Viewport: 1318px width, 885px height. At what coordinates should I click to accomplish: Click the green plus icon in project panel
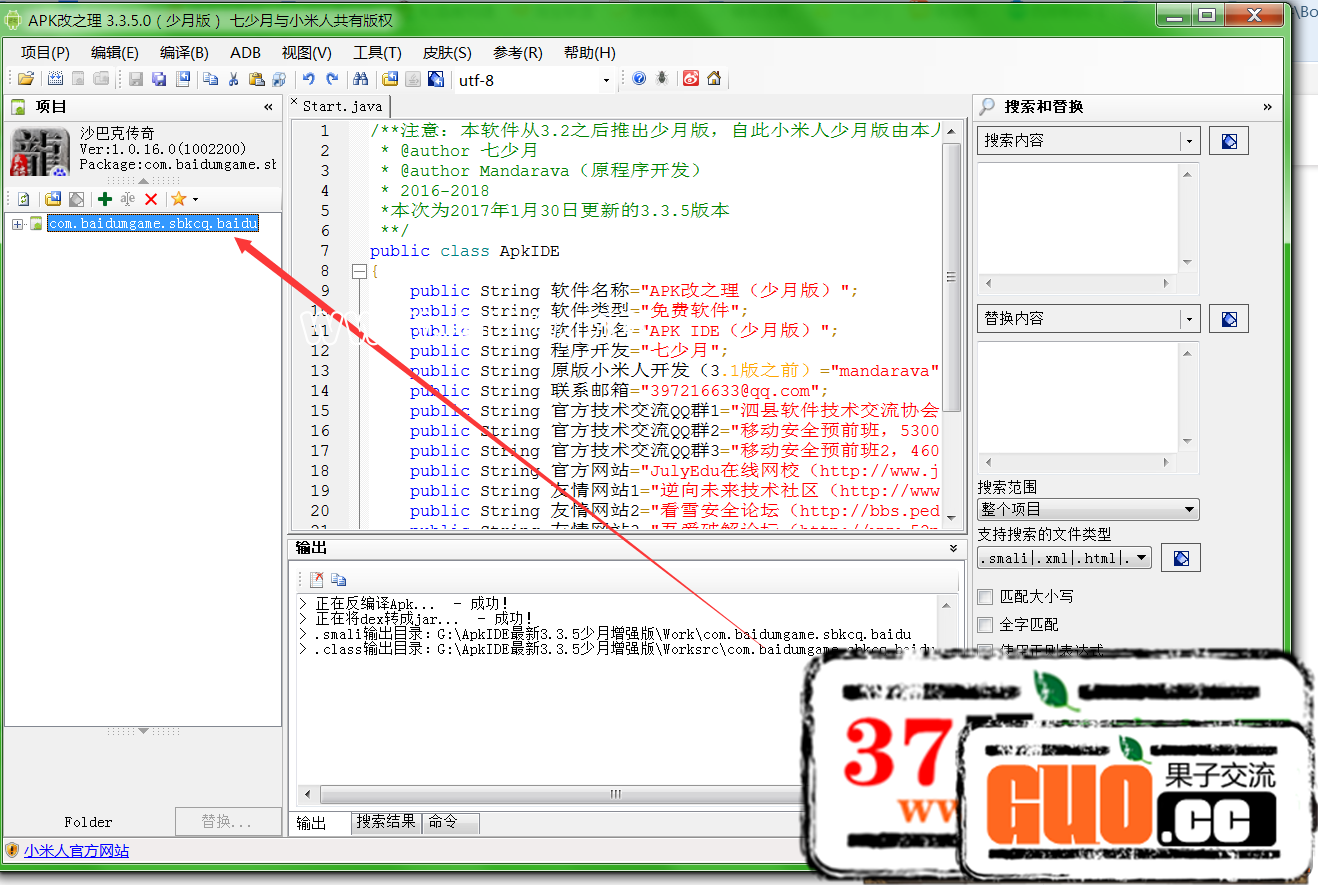pos(105,199)
